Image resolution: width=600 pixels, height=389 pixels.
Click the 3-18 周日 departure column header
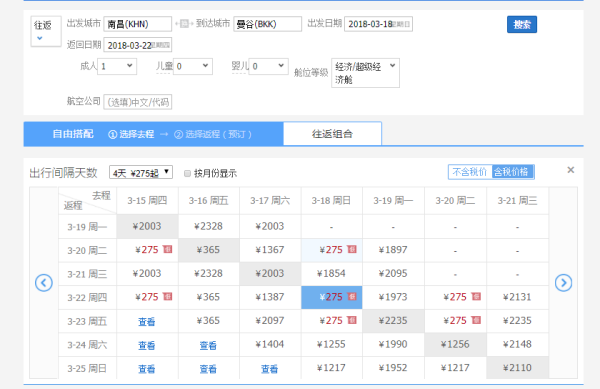(x=331, y=201)
